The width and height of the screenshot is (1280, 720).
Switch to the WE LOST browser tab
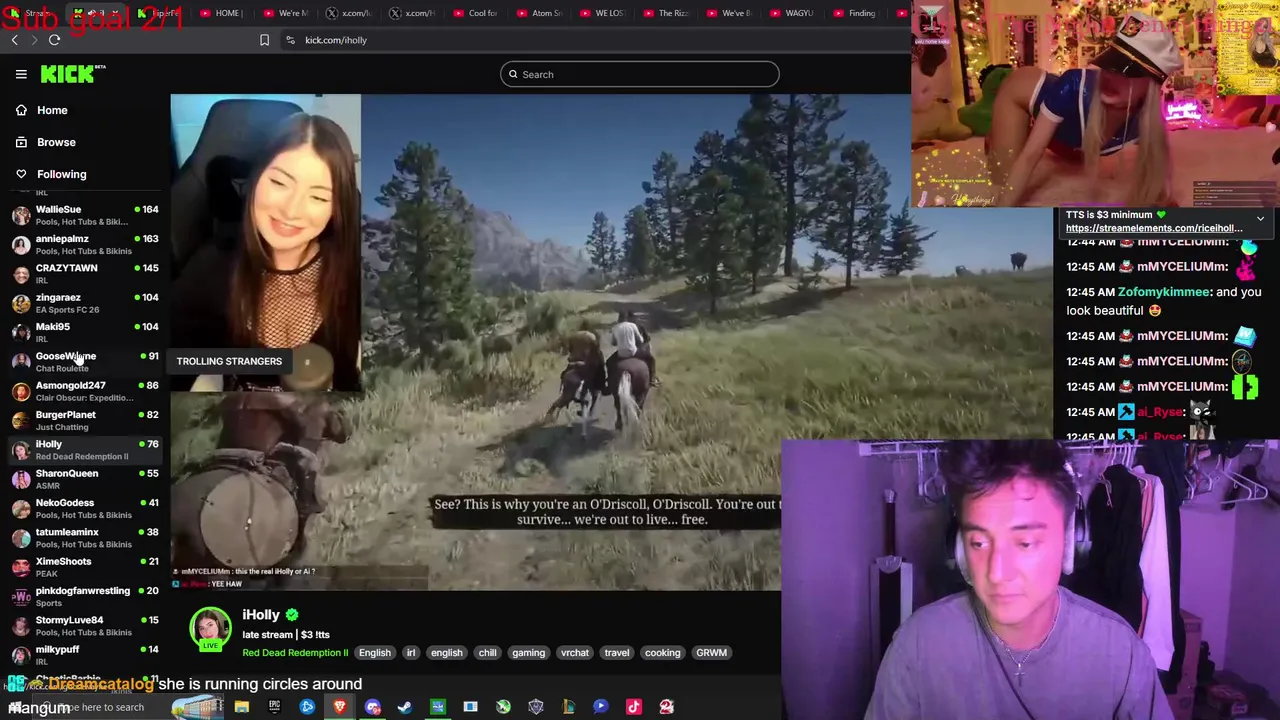coord(603,13)
